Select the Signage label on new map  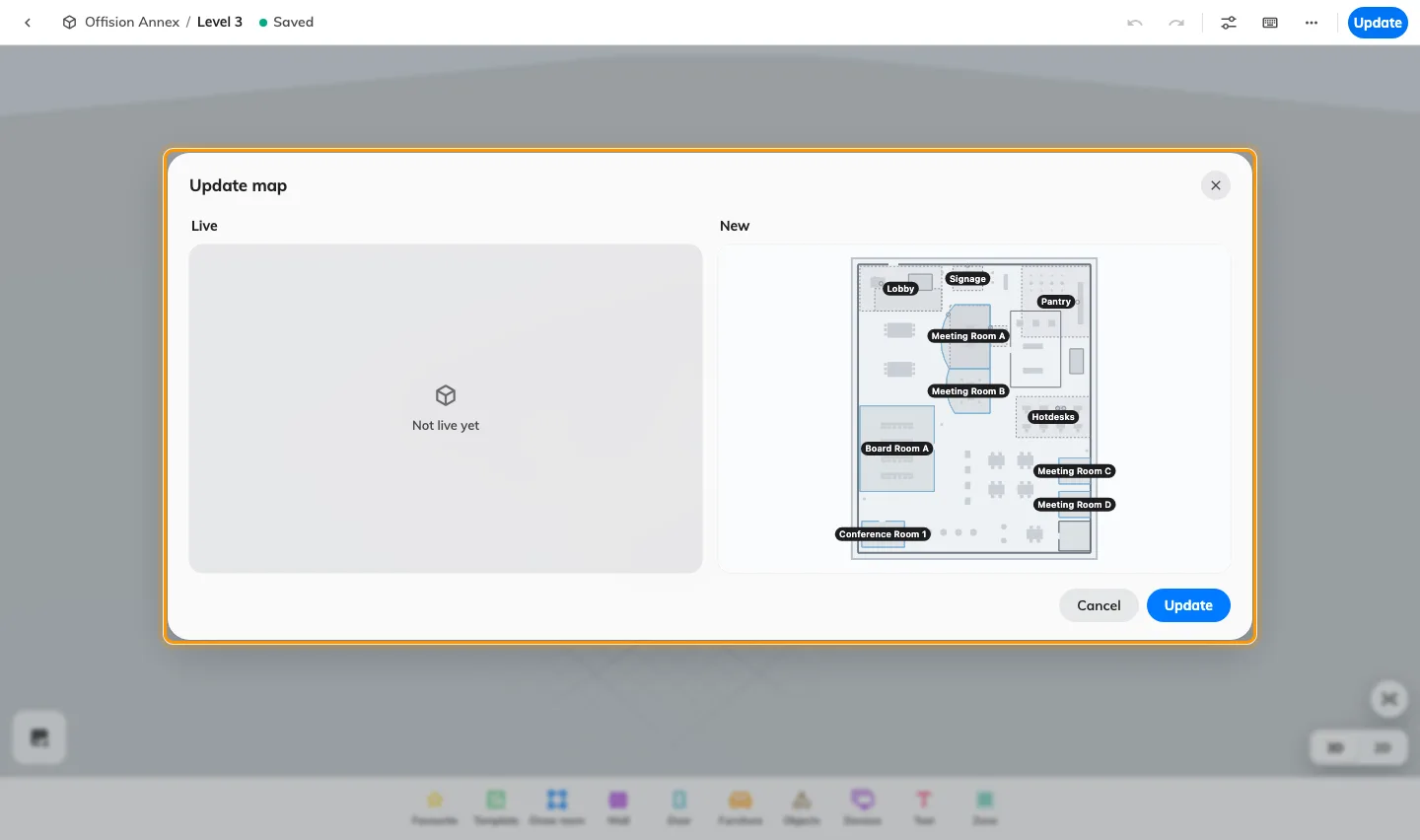(967, 279)
